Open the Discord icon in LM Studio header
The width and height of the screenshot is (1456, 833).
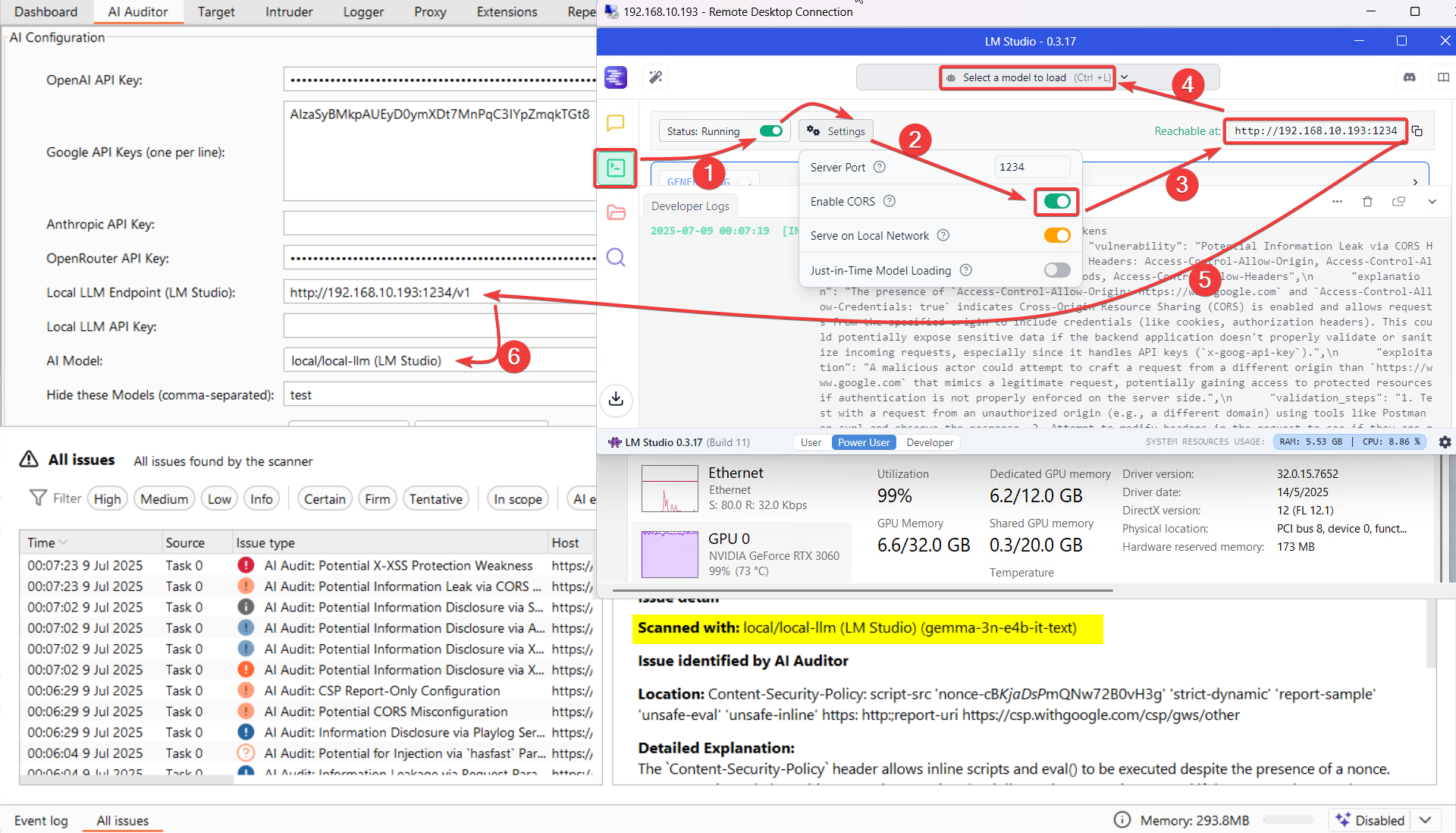1410,77
